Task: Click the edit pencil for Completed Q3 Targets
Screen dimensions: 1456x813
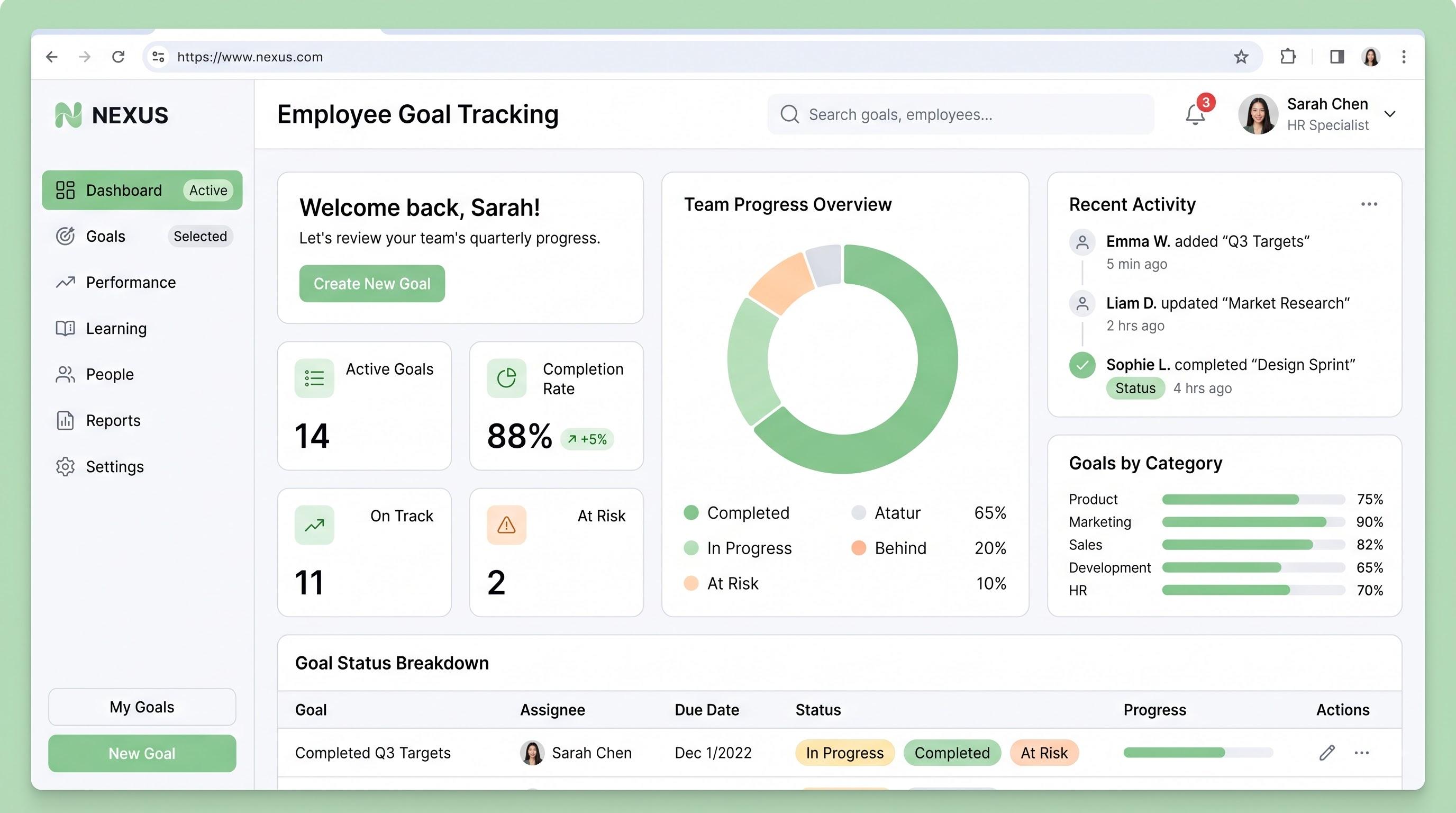Action: tap(1327, 753)
